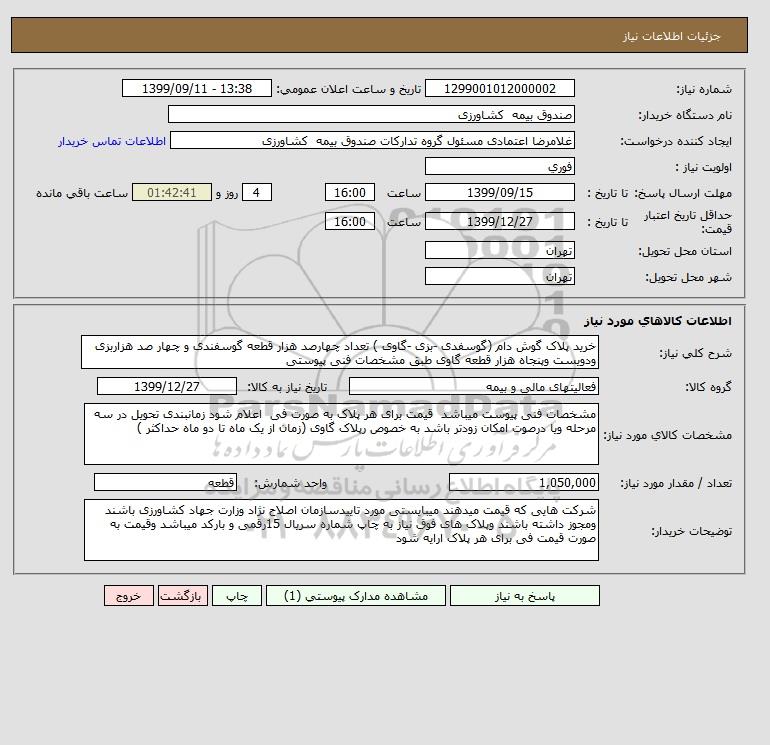Viewport: 770px width, 745px height.
Task: Click delivery city field تهران
Action: tap(499, 276)
